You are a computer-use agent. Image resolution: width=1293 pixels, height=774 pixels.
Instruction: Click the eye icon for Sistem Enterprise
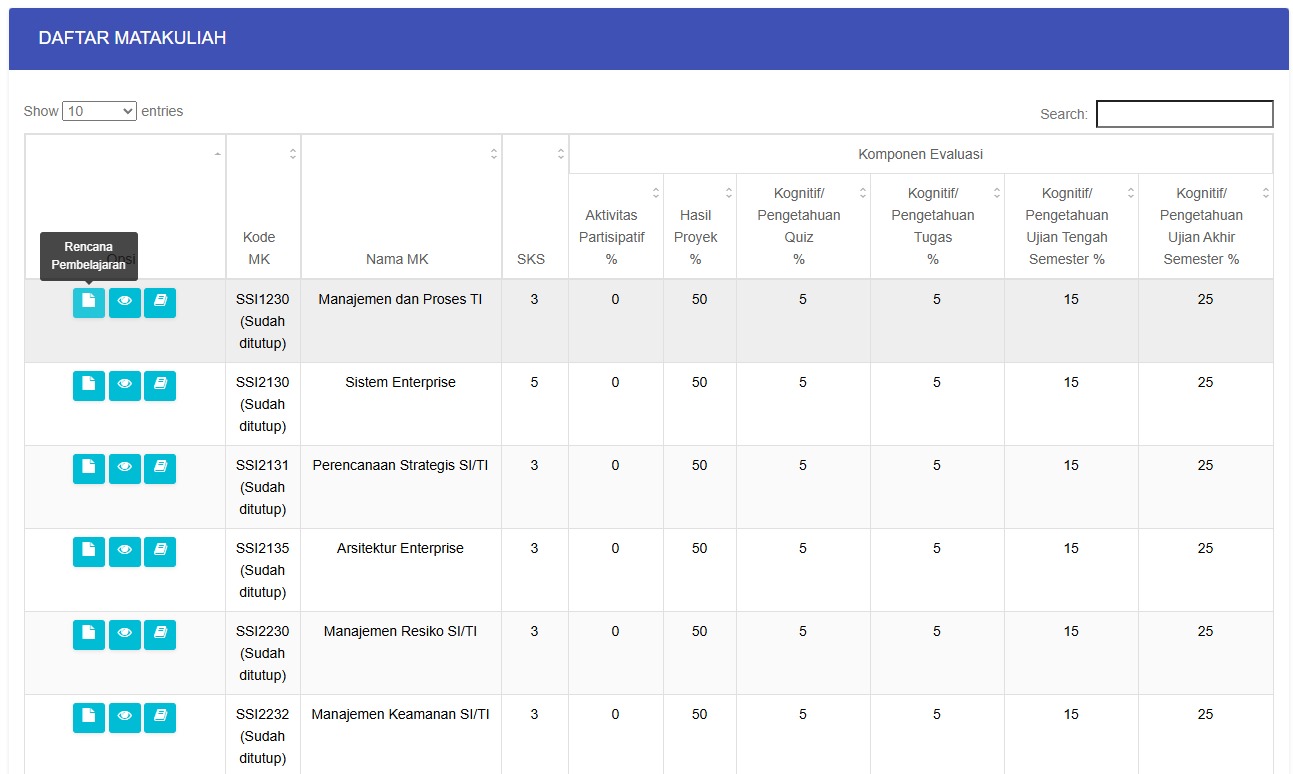[x=125, y=386]
